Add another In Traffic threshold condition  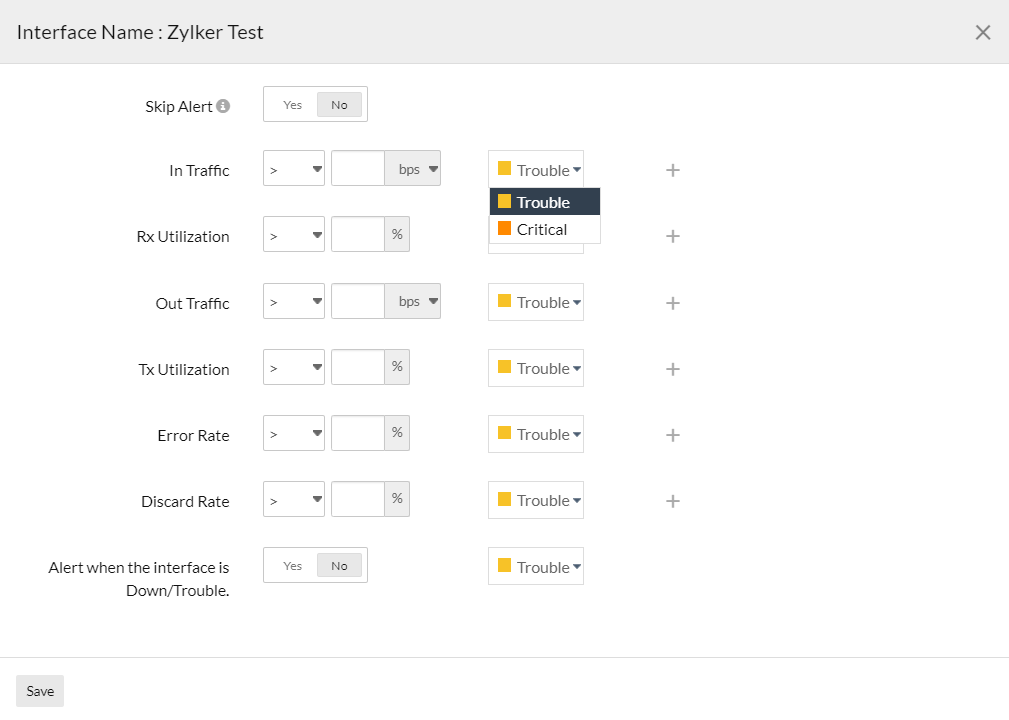click(x=672, y=170)
